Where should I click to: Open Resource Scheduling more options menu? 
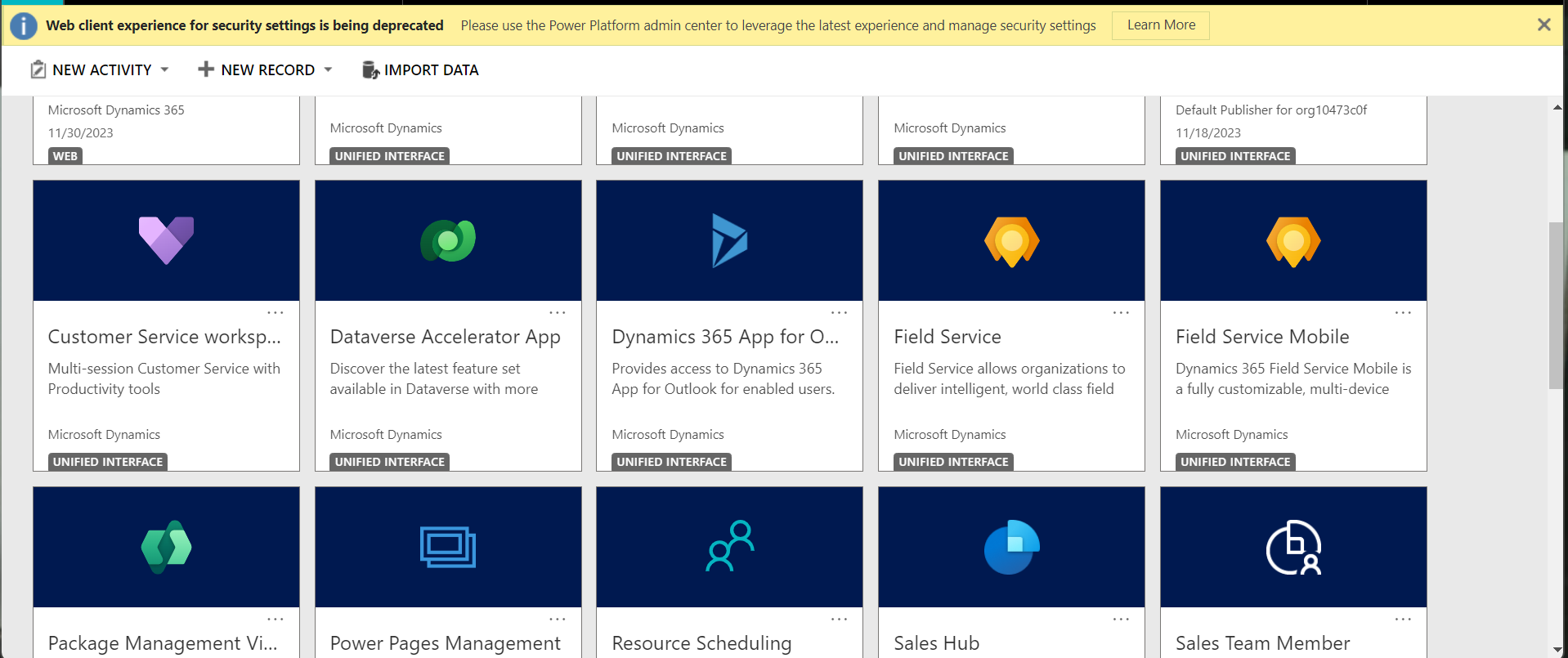pos(840,619)
